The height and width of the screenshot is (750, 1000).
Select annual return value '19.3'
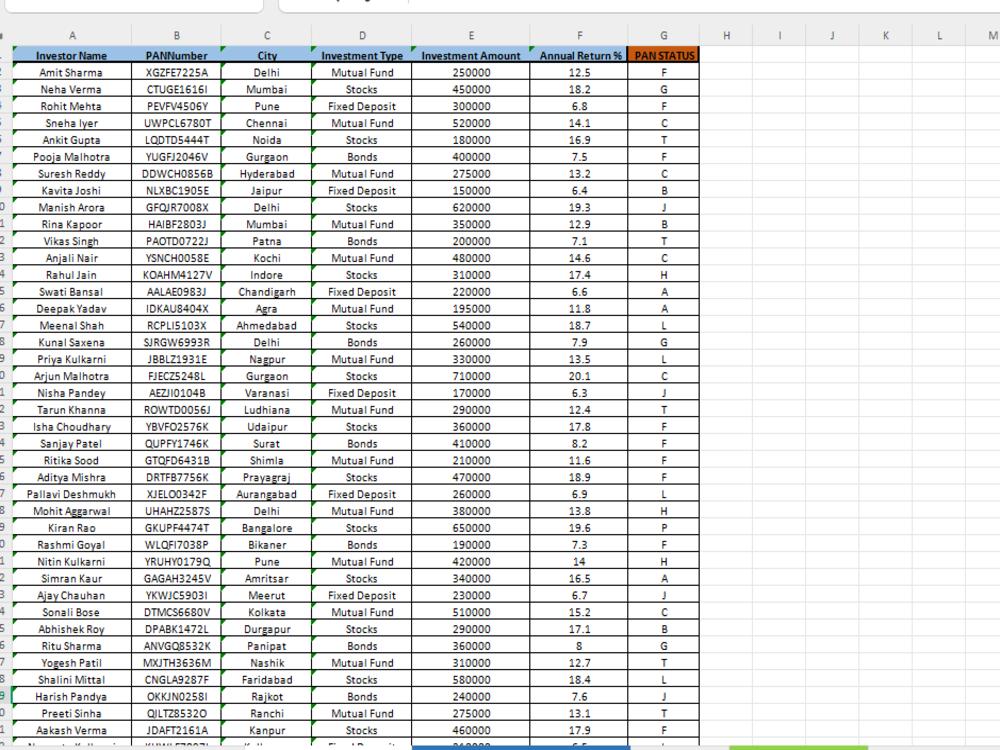[579, 207]
